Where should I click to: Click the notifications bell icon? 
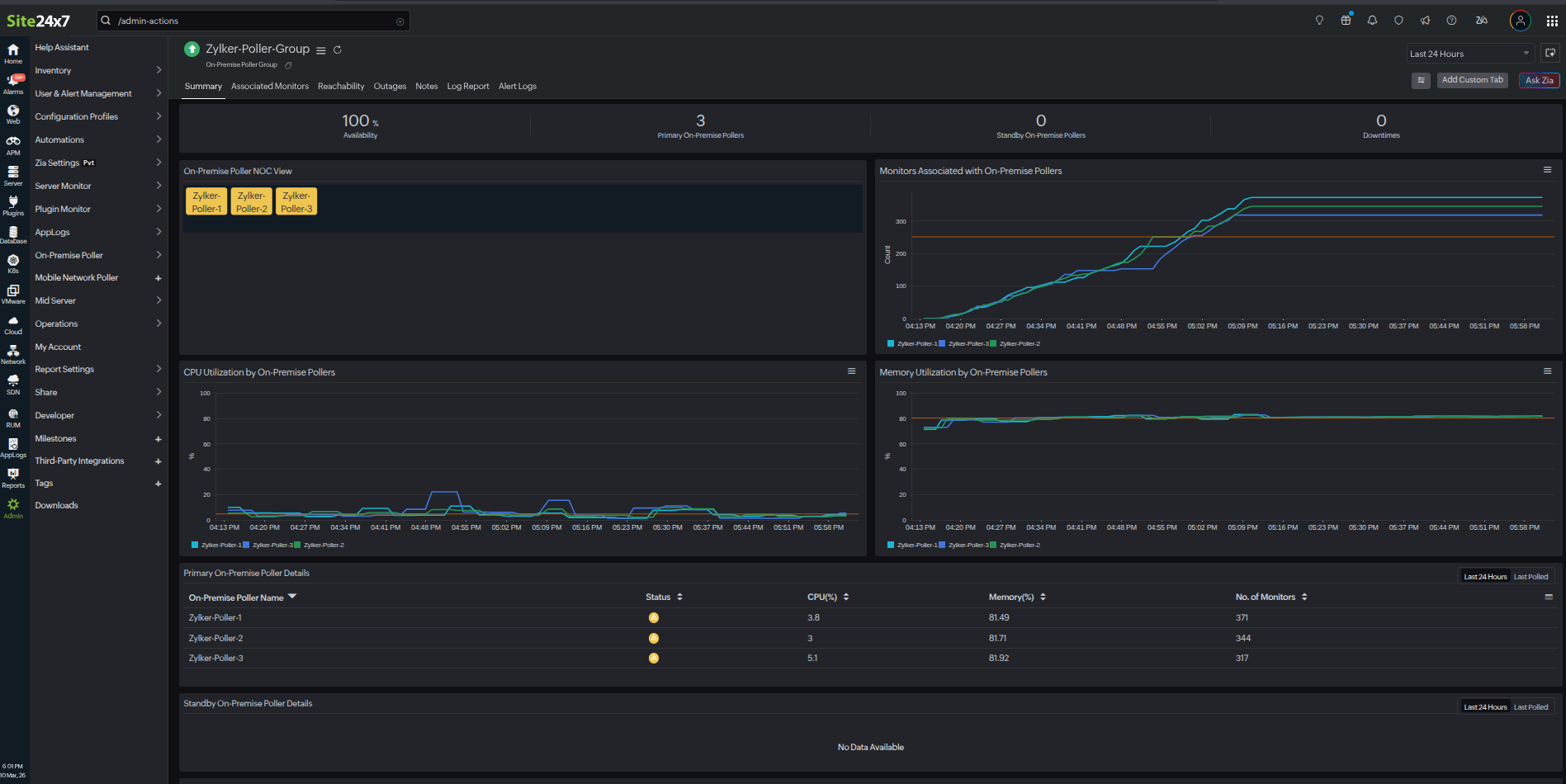click(x=1372, y=21)
